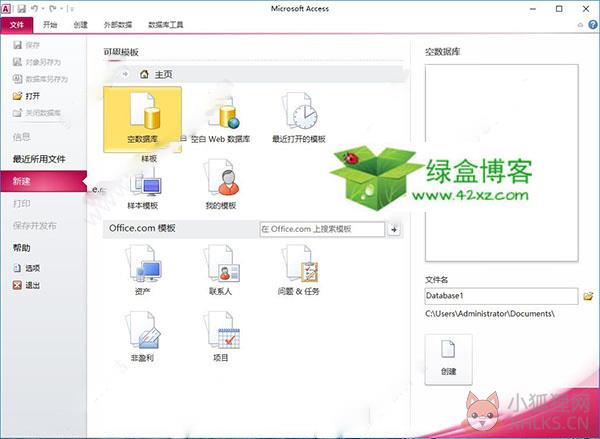Viewport: 600px width, 439px height.
Task: Start the Office.com template search arrow
Action: (394, 229)
